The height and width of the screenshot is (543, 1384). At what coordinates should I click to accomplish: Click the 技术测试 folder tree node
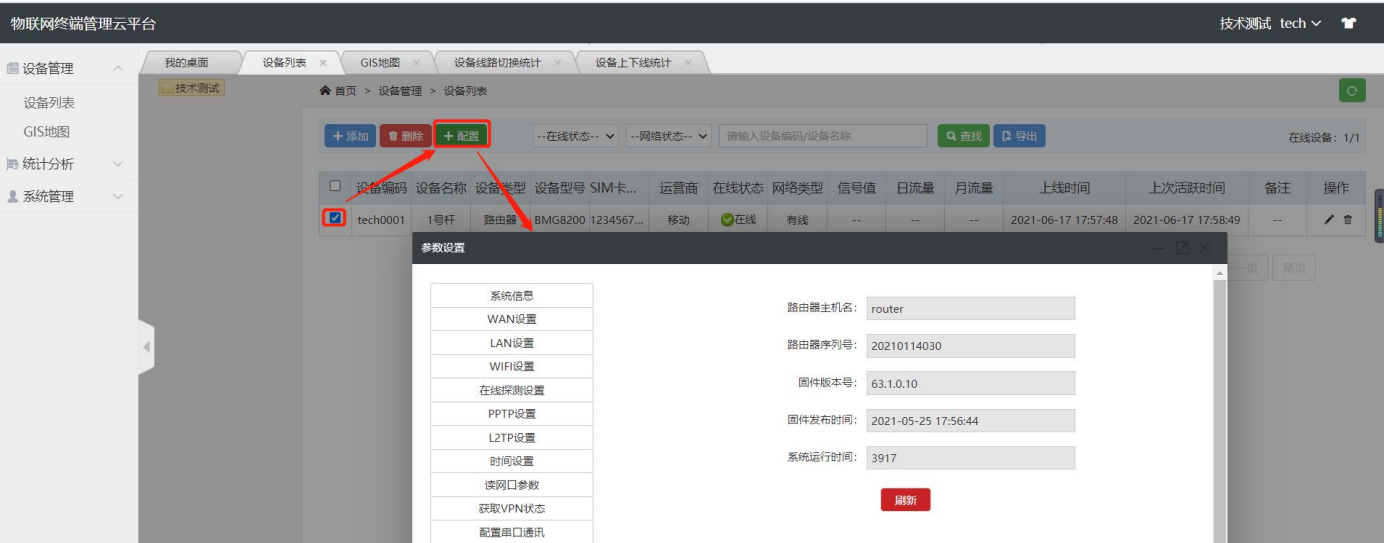(x=191, y=88)
